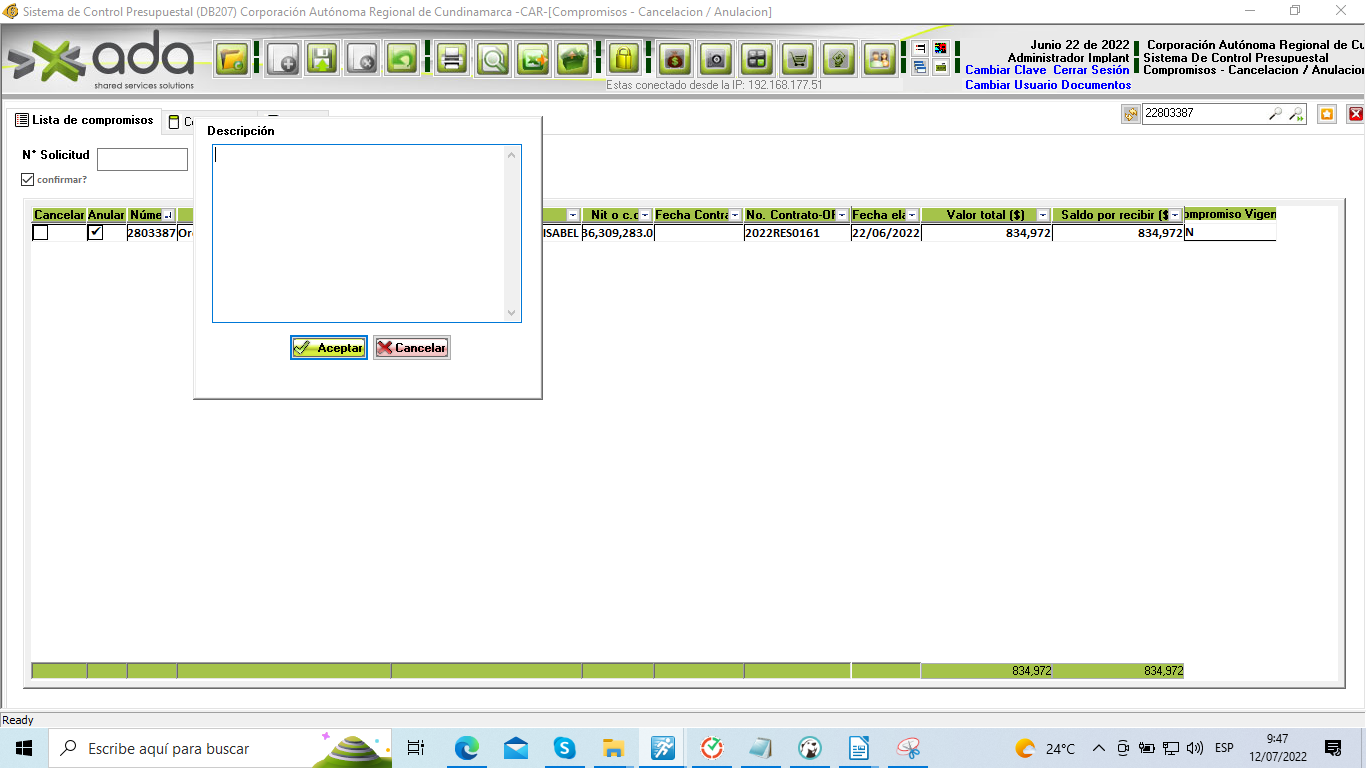Click inside the Descripción text area
Viewport: 1366px width, 768px height.
click(x=358, y=233)
